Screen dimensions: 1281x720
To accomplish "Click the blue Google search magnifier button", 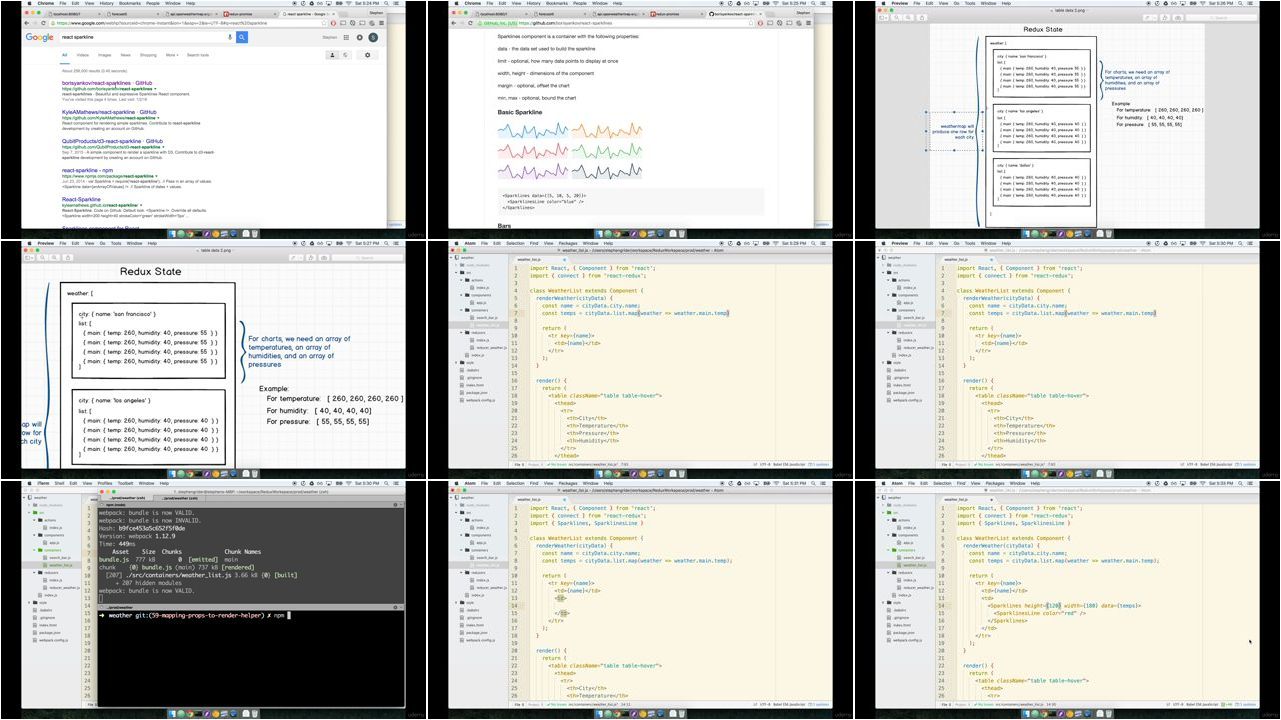I will tap(242, 37).
